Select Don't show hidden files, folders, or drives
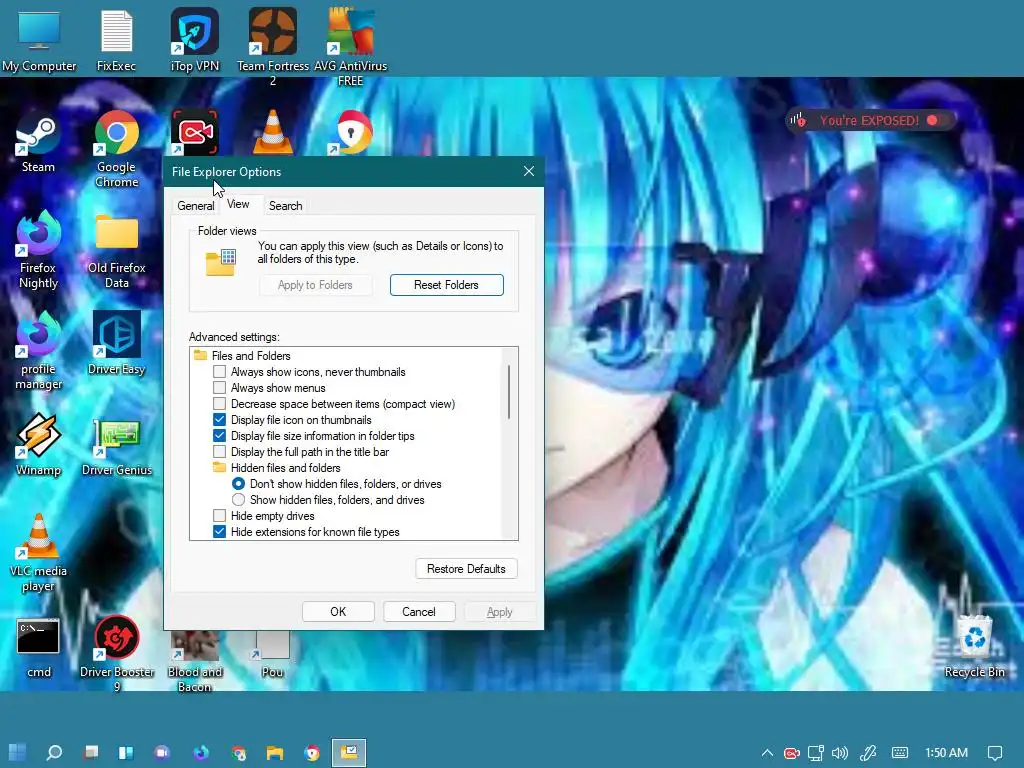Image resolution: width=1024 pixels, height=768 pixels. (x=238, y=484)
